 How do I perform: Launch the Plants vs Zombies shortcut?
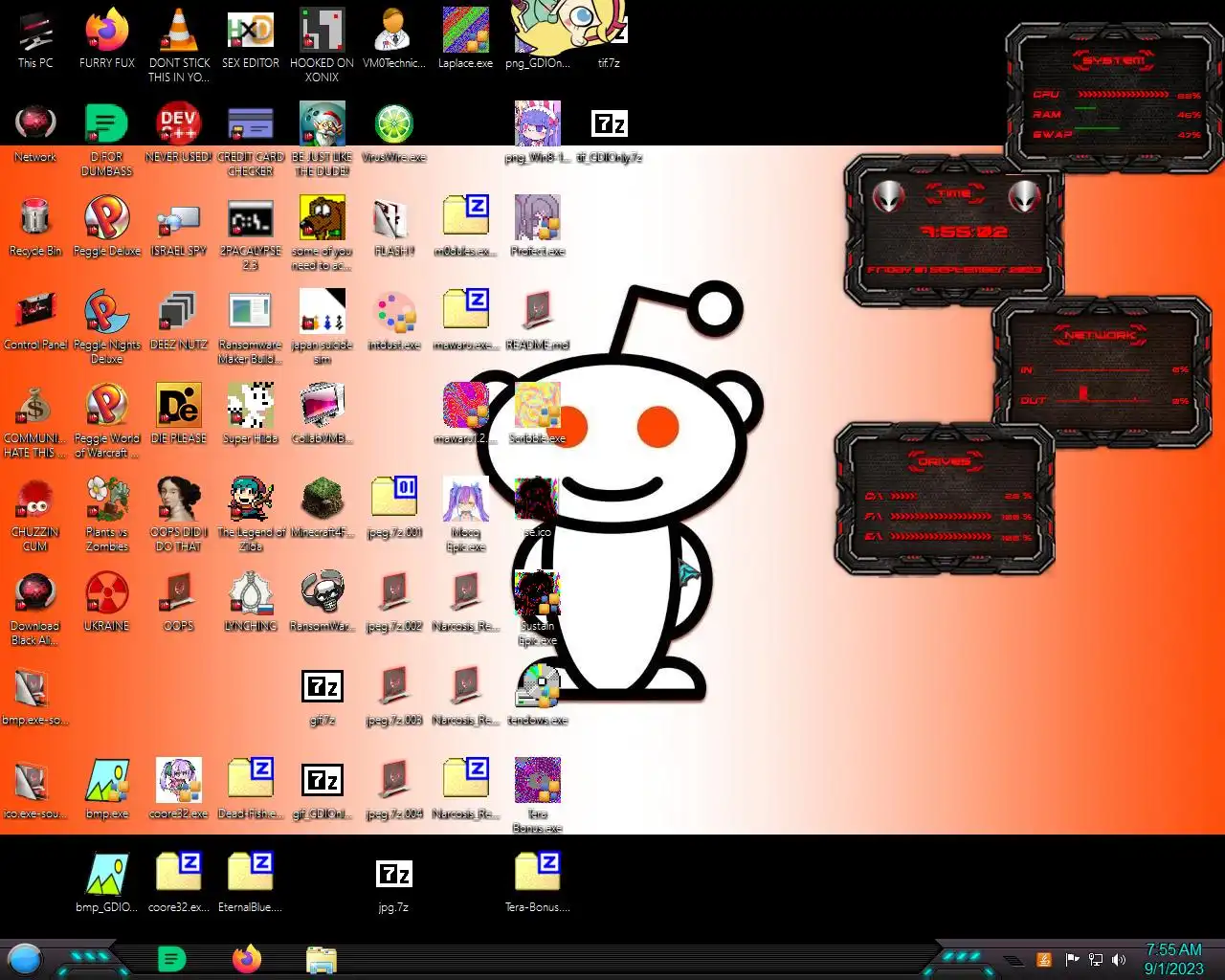click(107, 515)
